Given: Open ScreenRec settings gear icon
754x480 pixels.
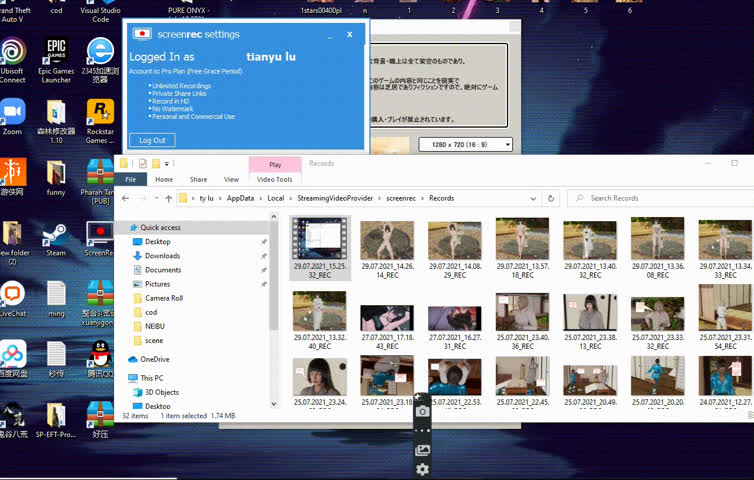Looking at the screenshot, I should pos(422,469).
